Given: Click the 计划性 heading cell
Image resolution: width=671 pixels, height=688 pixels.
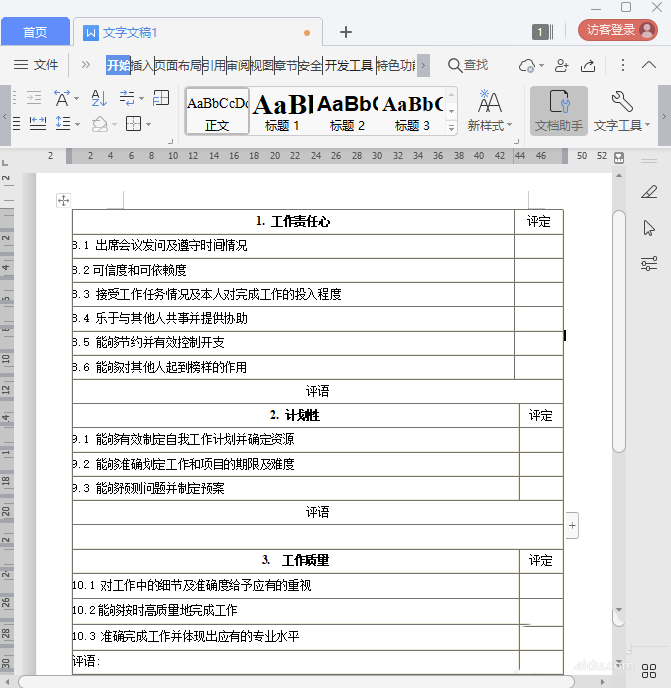Looking at the screenshot, I should point(295,416).
